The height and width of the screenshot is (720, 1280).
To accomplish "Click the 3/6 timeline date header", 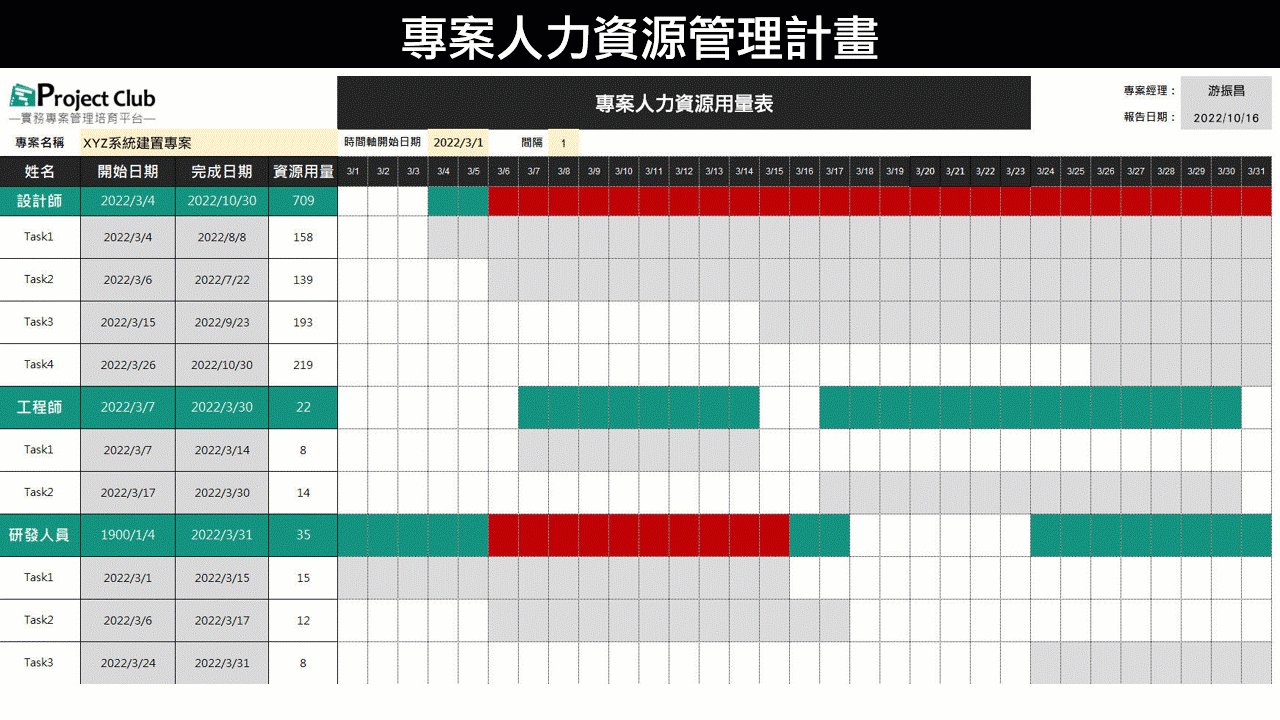I will click(503, 172).
